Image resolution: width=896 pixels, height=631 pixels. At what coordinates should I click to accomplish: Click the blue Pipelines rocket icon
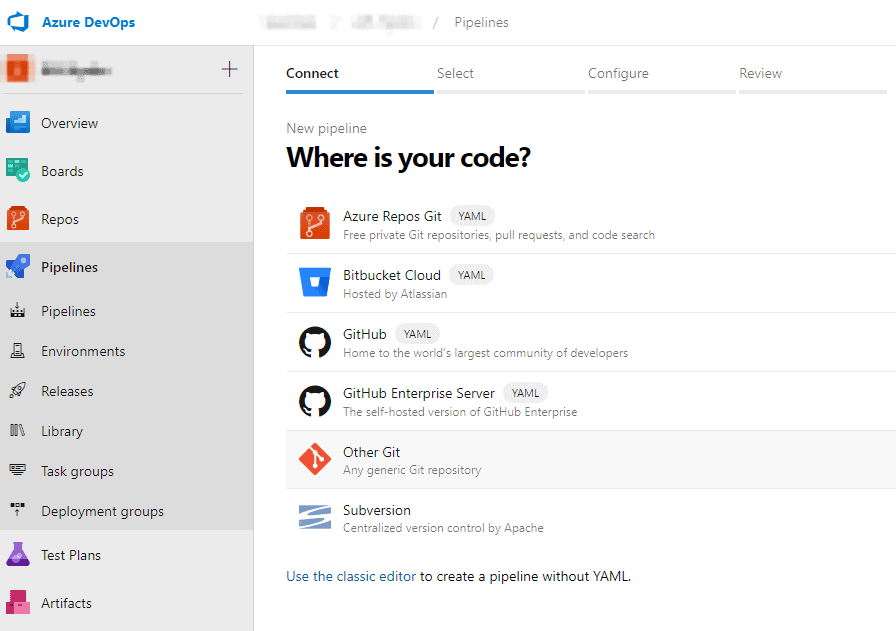click(x=18, y=266)
